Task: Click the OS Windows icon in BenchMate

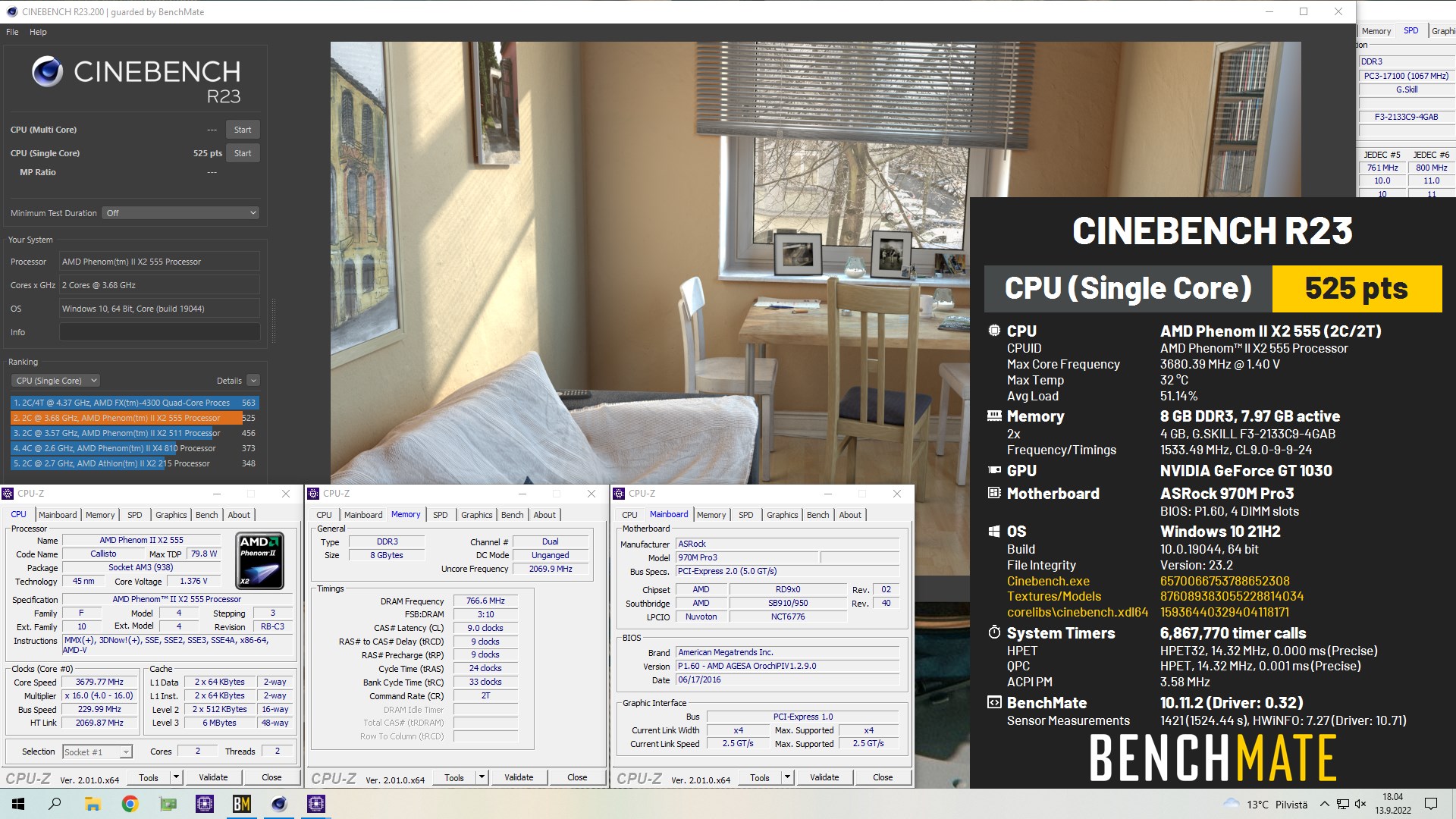Action: click(994, 531)
